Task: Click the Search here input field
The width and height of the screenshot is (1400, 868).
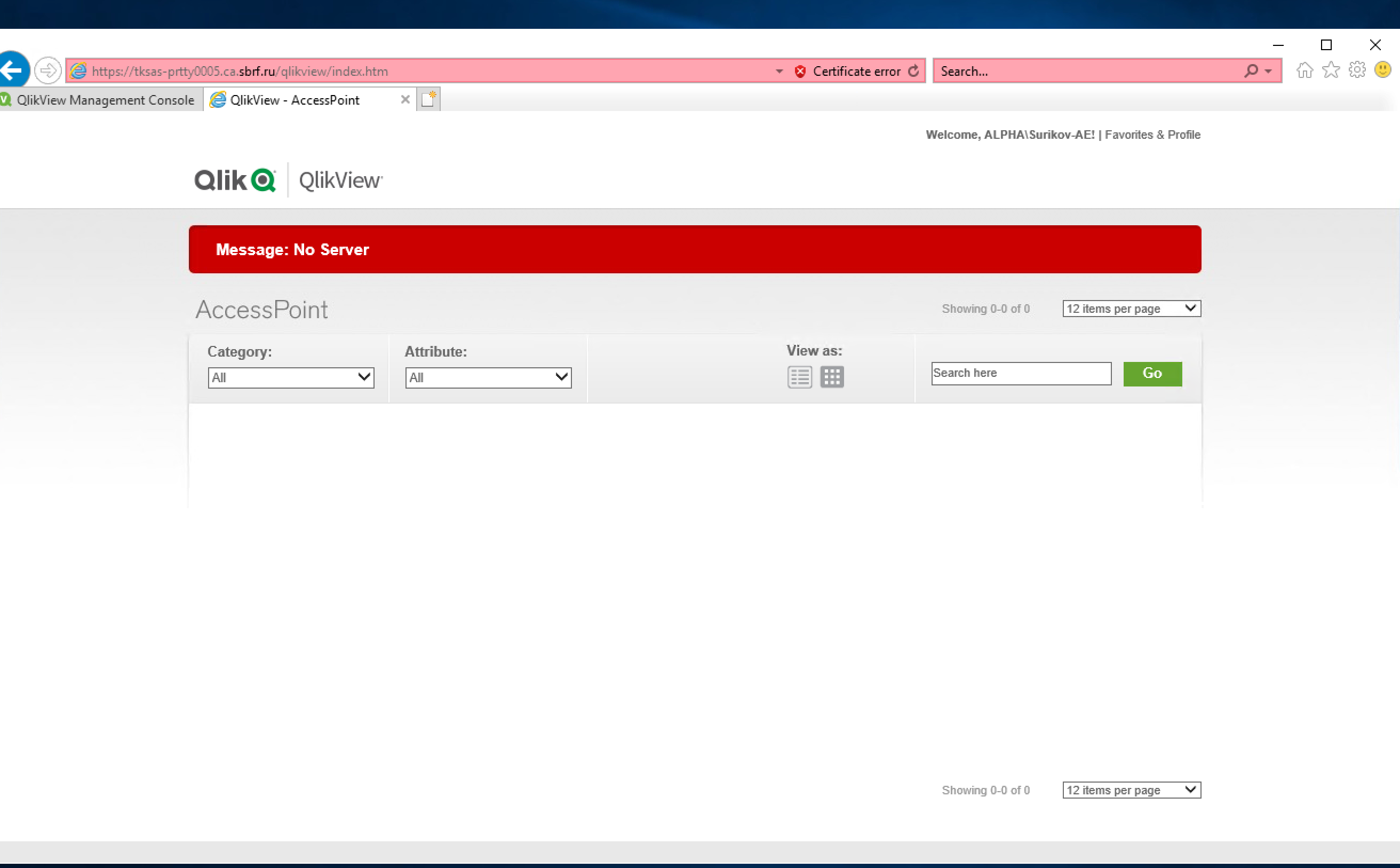Action: tap(1021, 373)
